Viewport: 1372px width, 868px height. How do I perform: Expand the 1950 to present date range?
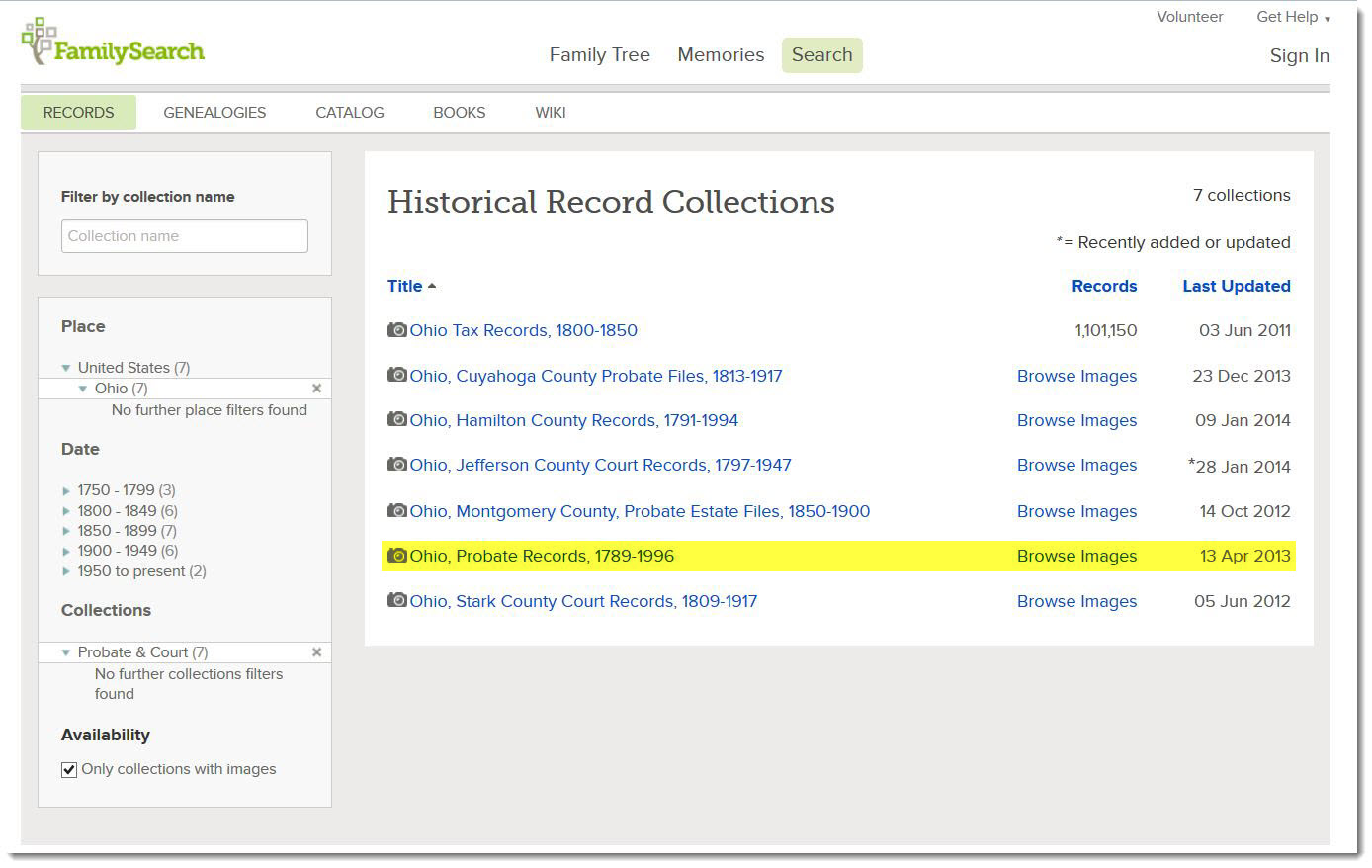pyautogui.click(x=66, y=571)
